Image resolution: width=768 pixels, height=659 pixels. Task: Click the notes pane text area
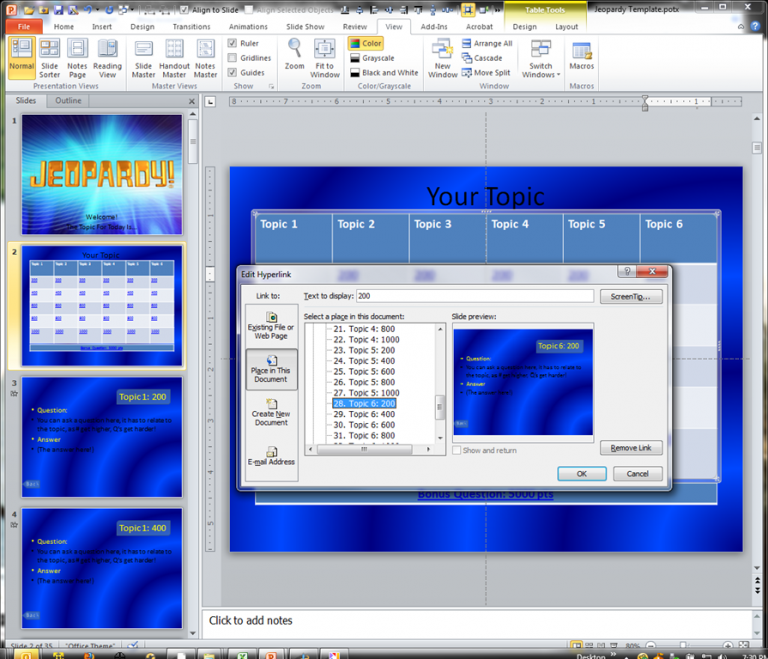click(476, 622)
